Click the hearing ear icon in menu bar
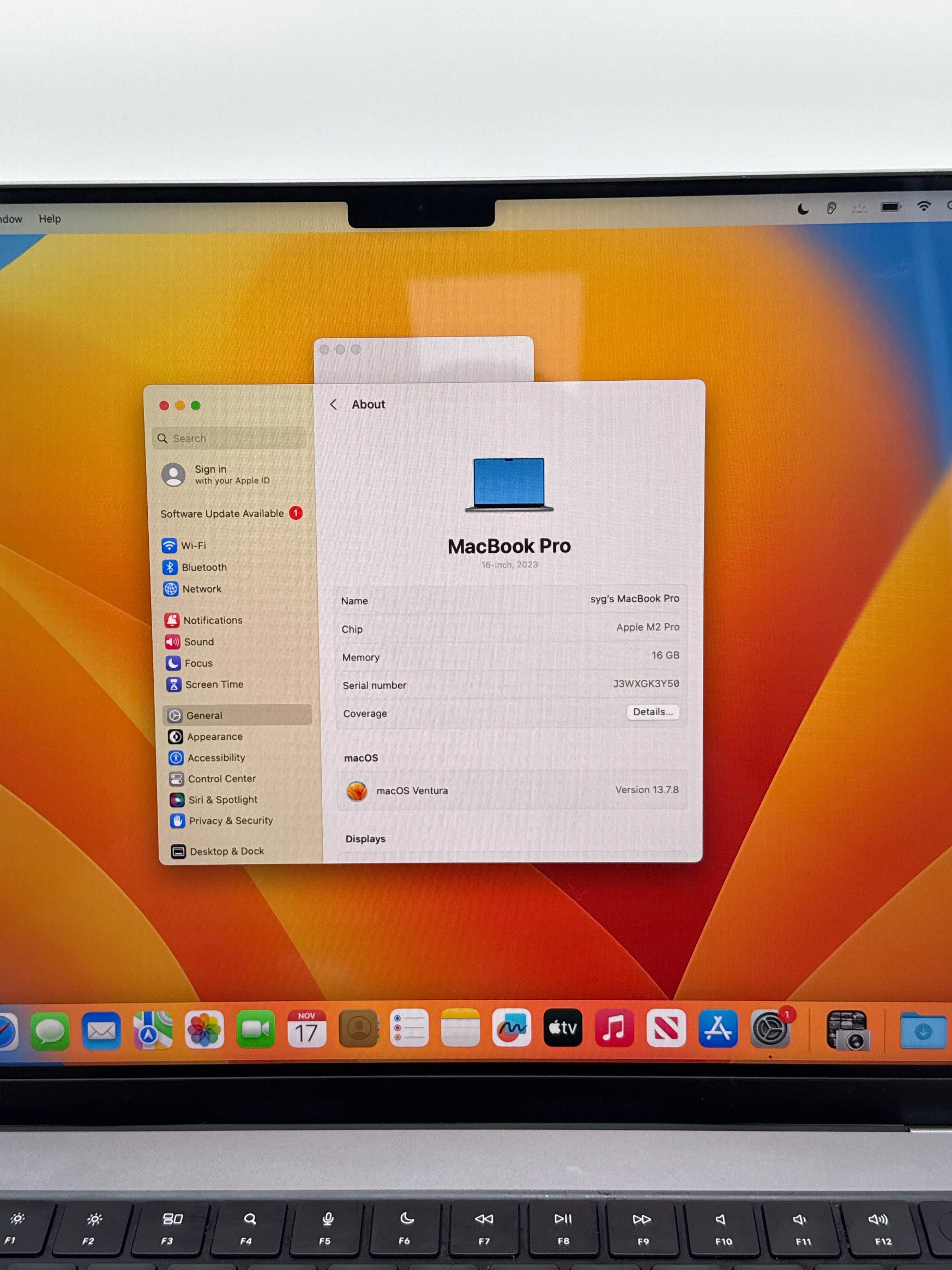 (831, 208)
